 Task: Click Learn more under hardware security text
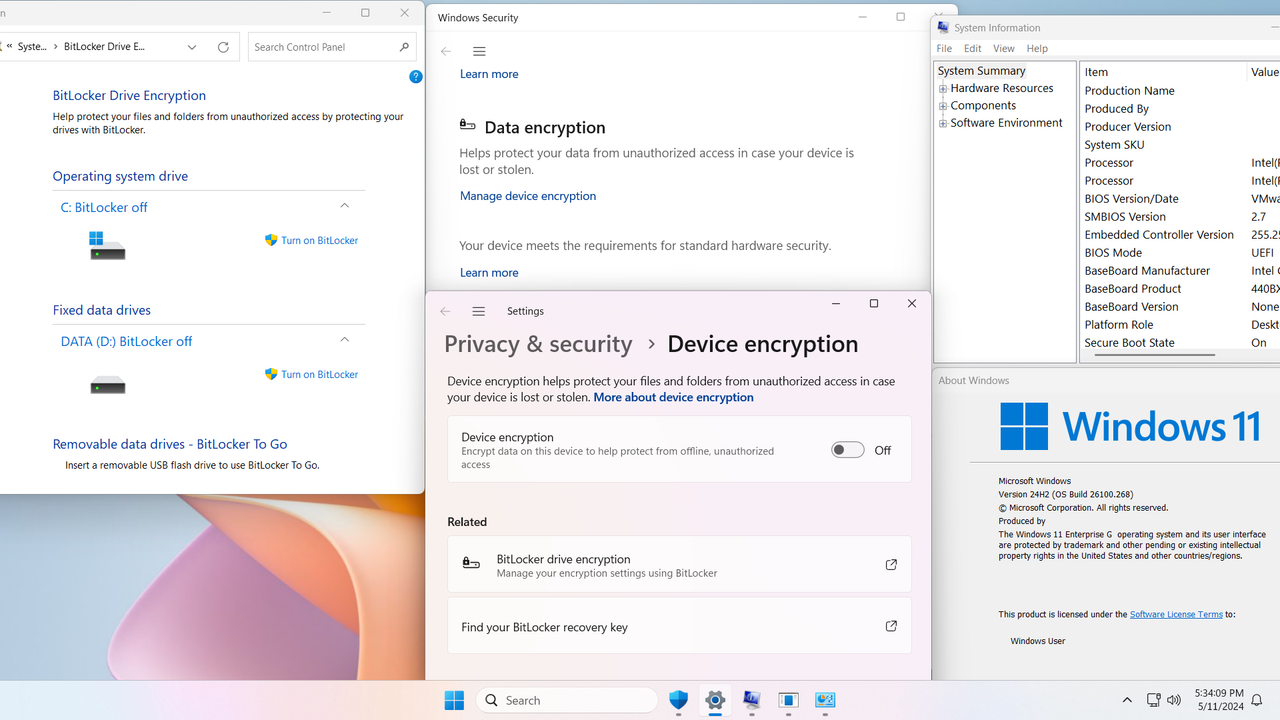[x=489, y=272]
